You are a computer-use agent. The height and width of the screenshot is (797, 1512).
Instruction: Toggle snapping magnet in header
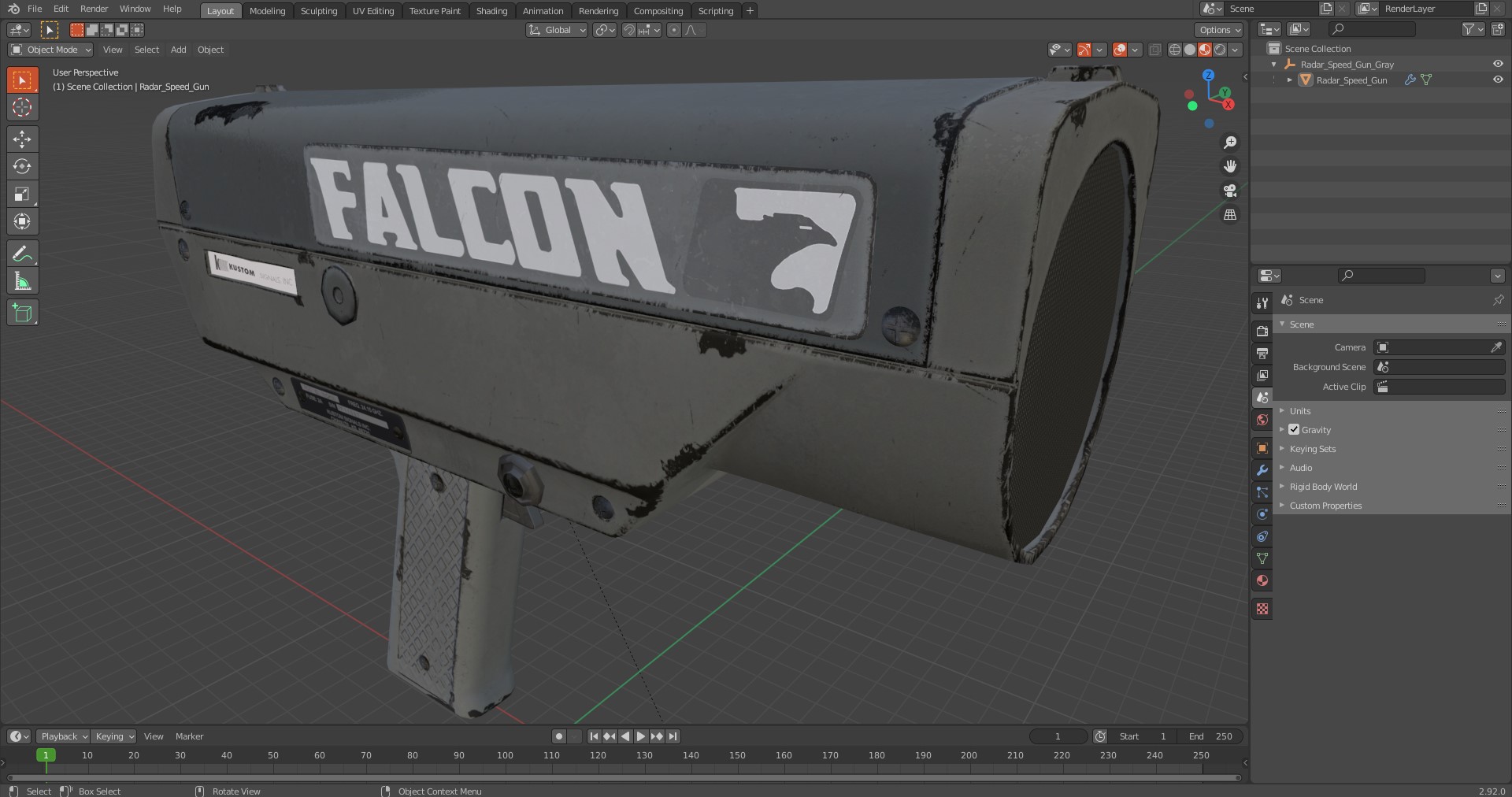point(628,30)
